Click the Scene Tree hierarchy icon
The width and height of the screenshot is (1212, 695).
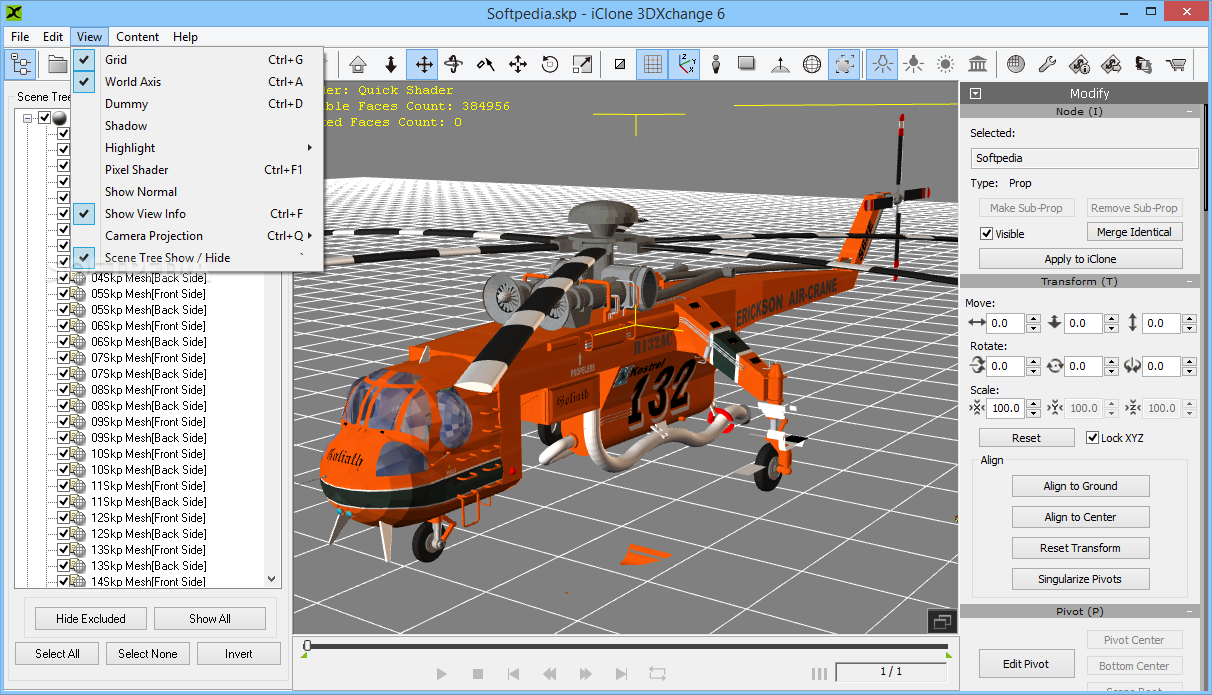click(21, 65)
